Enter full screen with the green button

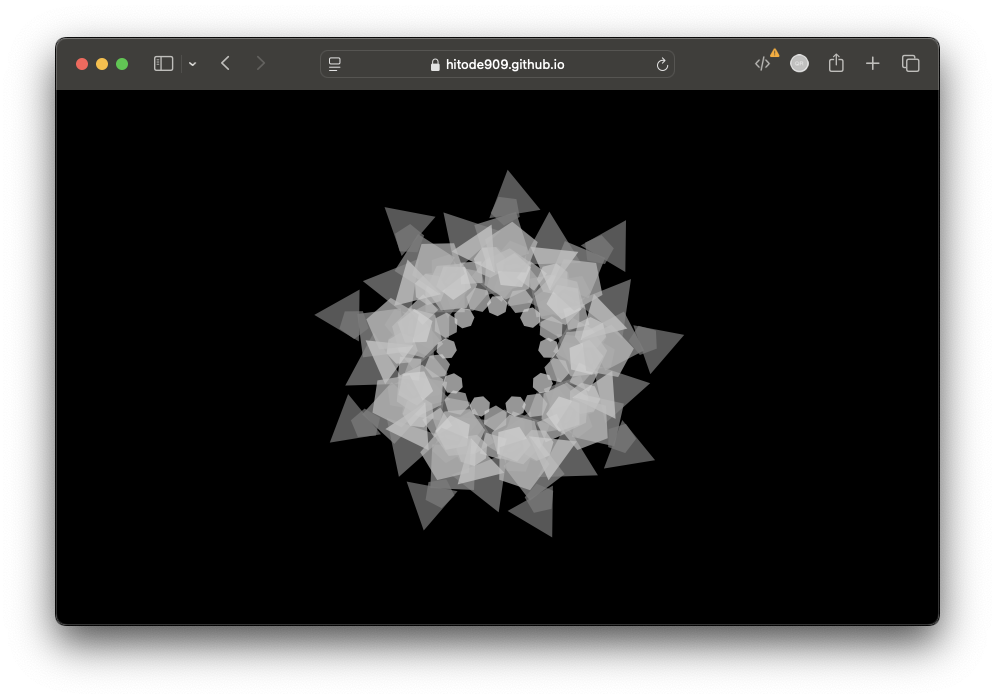click(122, 64)
